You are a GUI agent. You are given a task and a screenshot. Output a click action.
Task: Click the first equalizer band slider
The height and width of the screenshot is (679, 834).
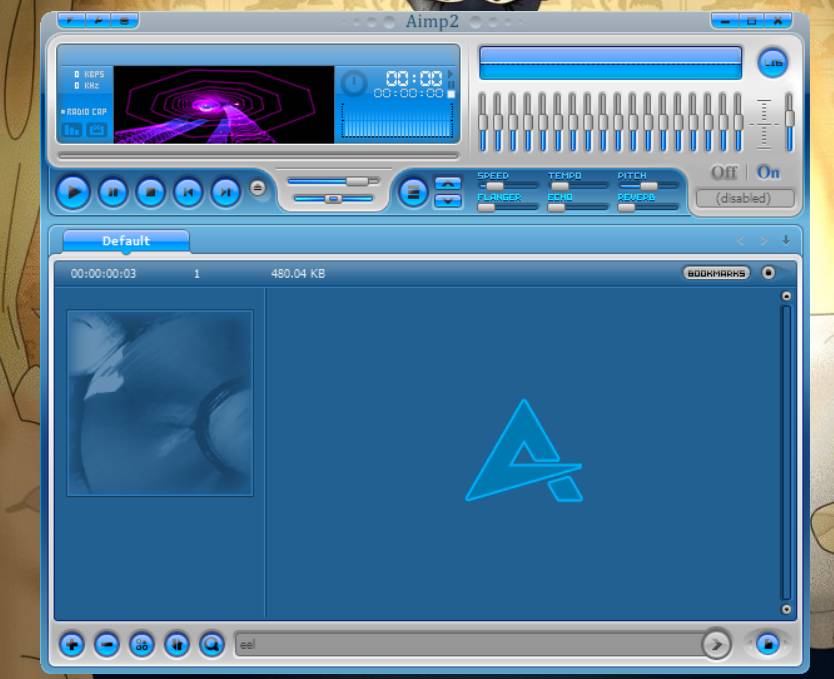[x=482, y=122]
